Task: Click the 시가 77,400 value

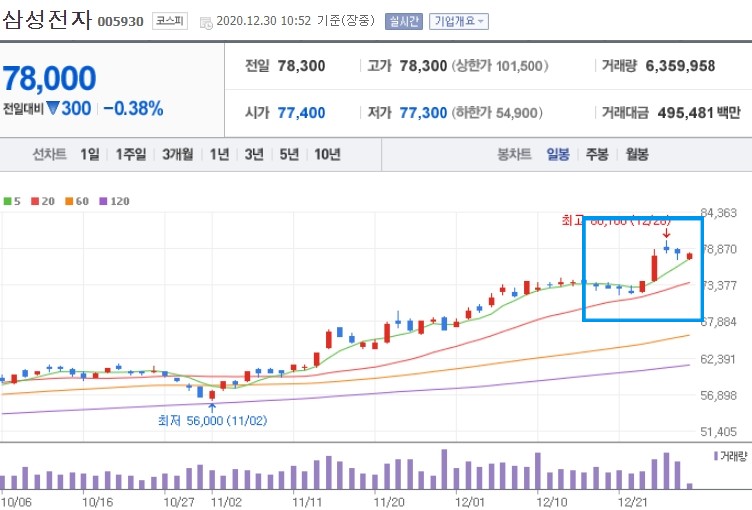Action: (301, 113)
